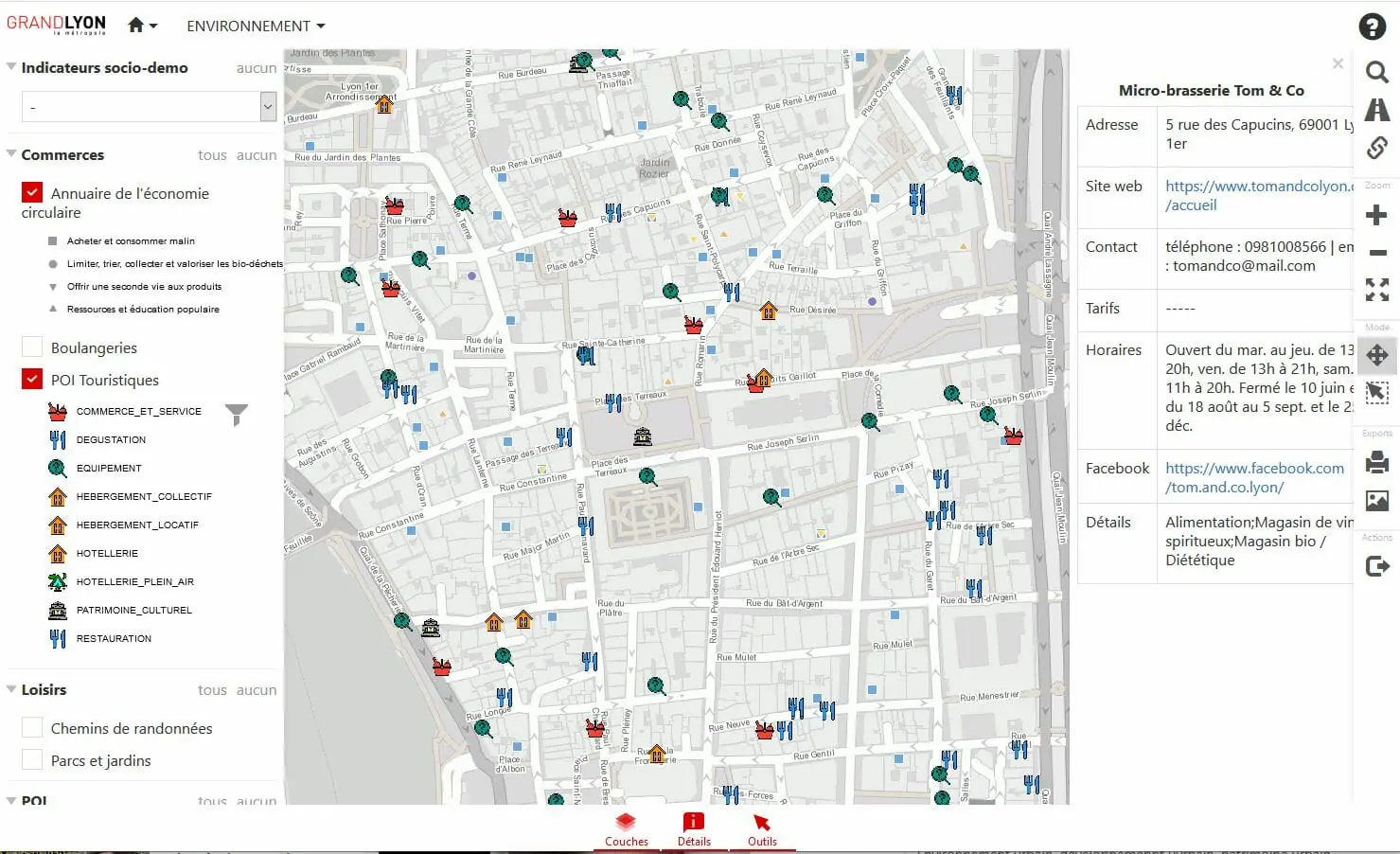The width and height of the screenshot is (1400, 854).
Task: Switch to the Couches tab
Action: [626, 828]
